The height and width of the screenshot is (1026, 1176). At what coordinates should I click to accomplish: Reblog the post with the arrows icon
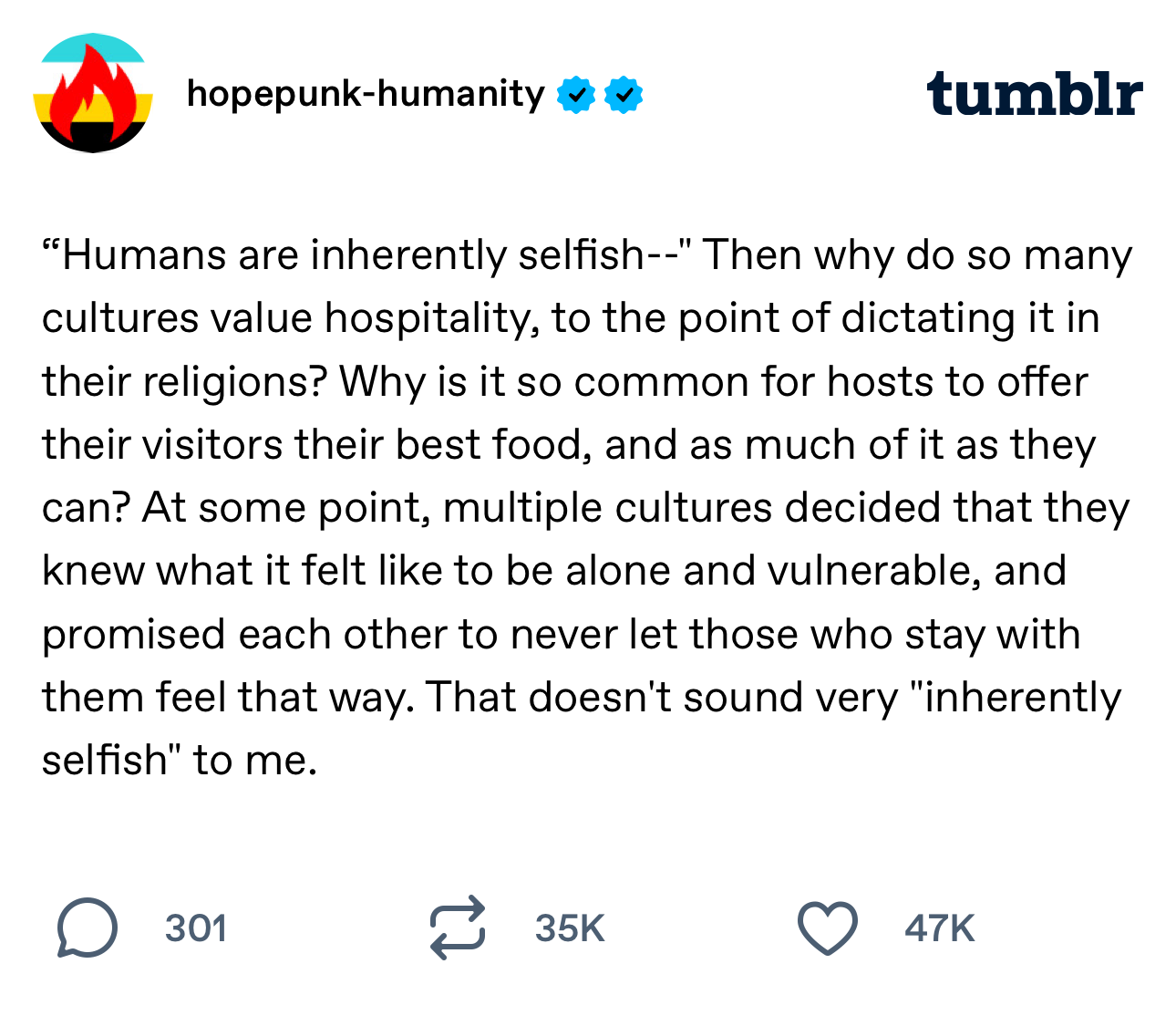pyautogui.click(x=458, y=928)
